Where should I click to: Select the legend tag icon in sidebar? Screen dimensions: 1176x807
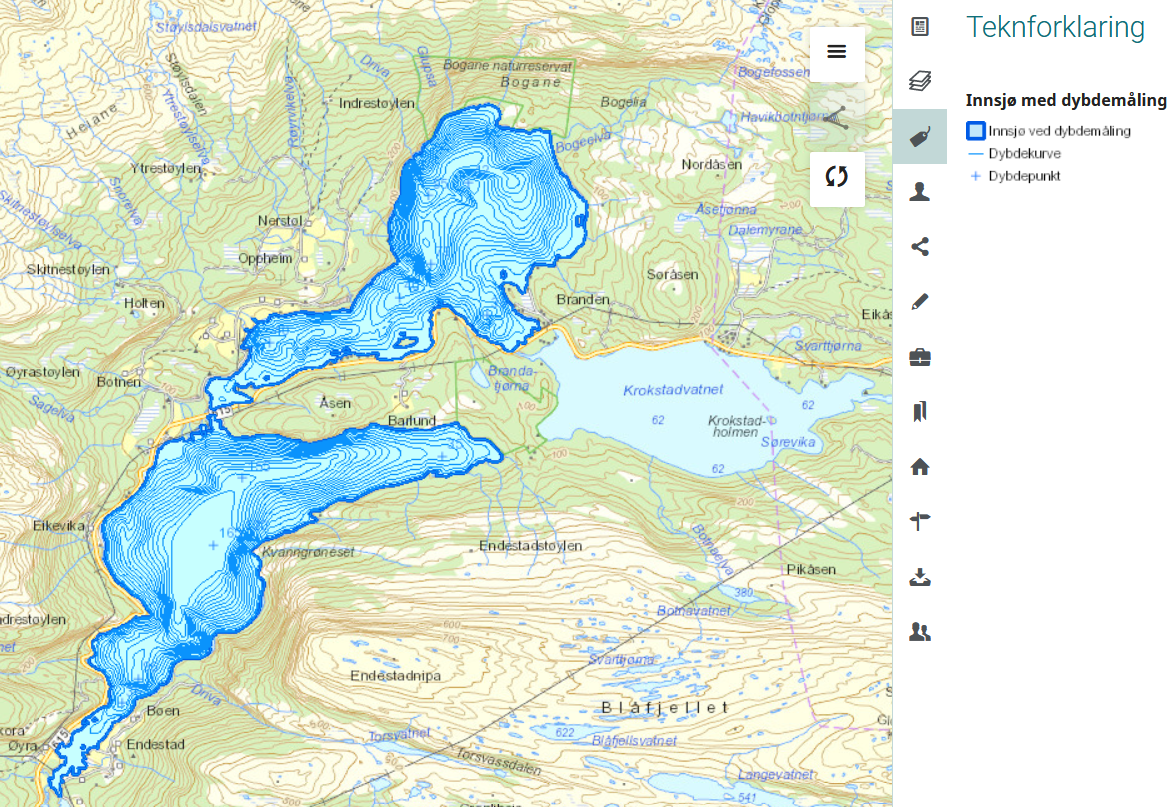pyautogui.click(x=920, y=137)
